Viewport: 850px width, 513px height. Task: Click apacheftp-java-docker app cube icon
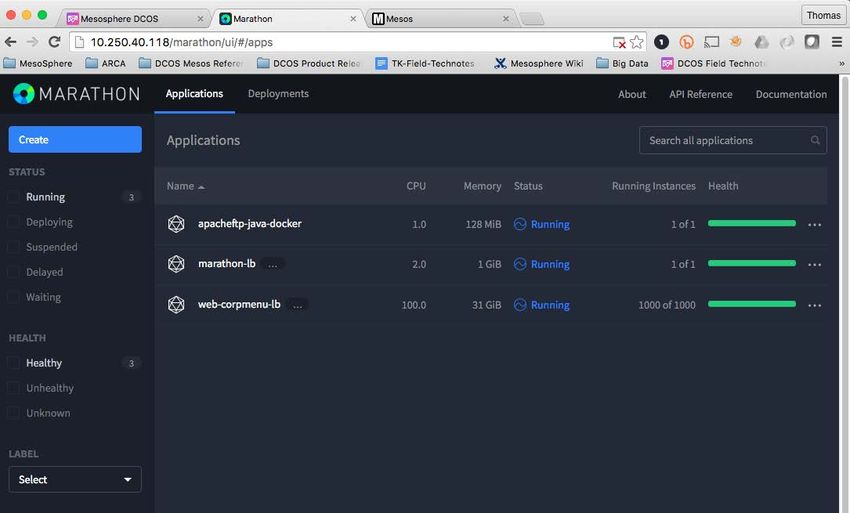coord(176,223)
